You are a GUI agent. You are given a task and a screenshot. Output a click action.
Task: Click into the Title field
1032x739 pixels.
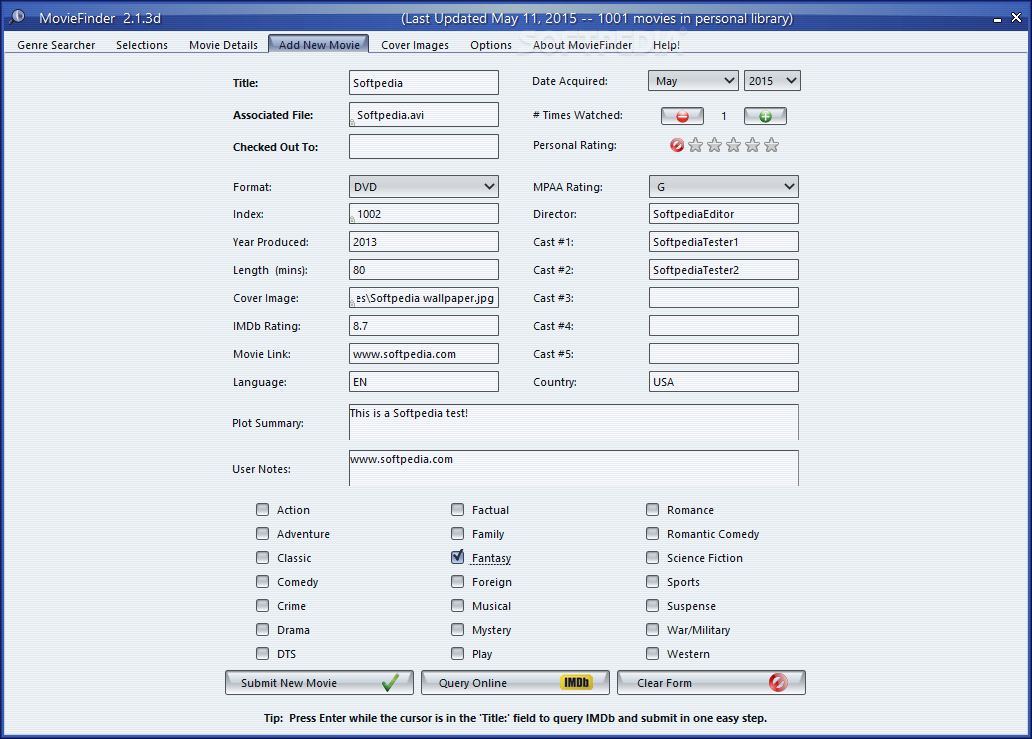tap(423, 82)
